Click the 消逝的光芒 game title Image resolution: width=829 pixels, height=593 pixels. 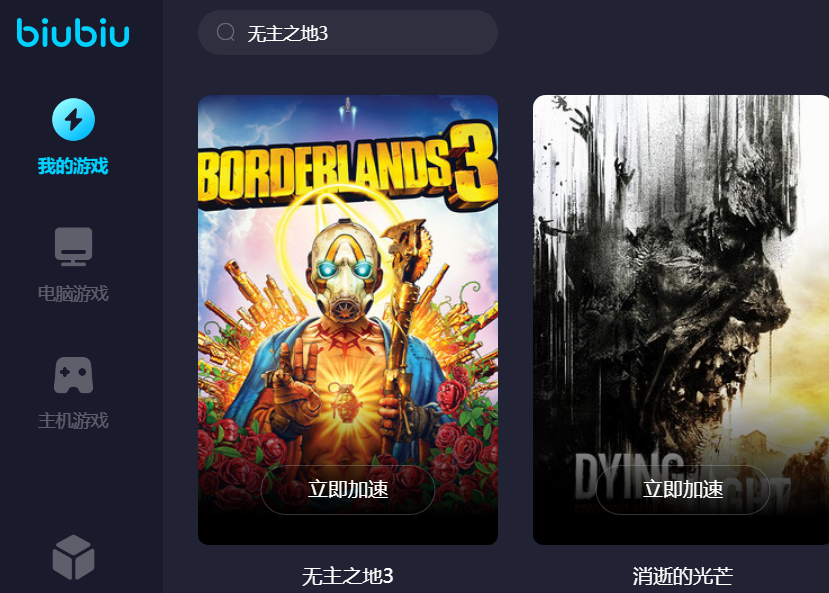(683, 576)
